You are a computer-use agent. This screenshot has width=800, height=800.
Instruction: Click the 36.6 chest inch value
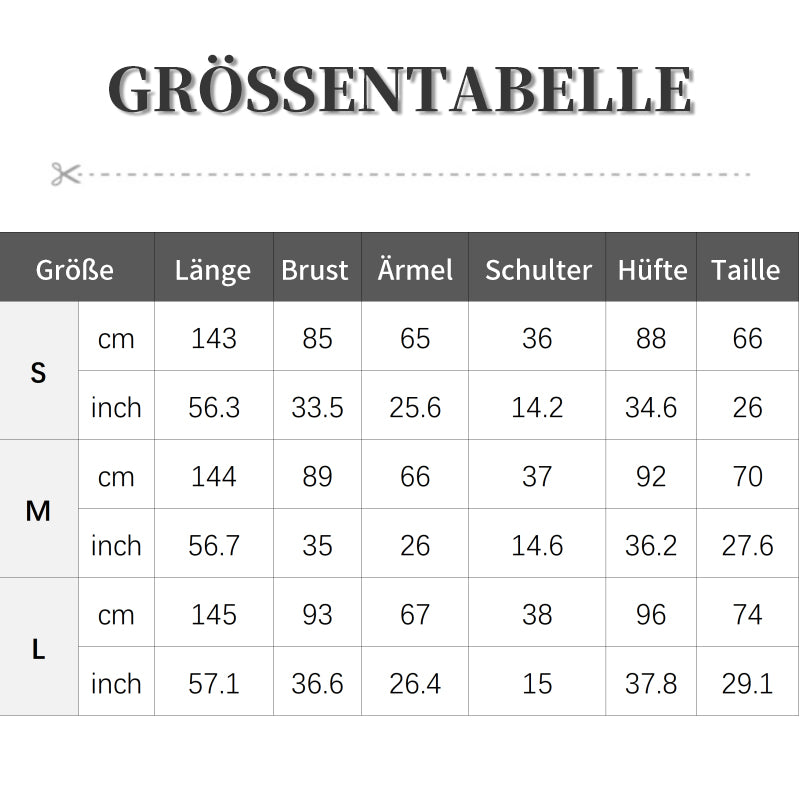pyautogui.click(x=317, y=683)
